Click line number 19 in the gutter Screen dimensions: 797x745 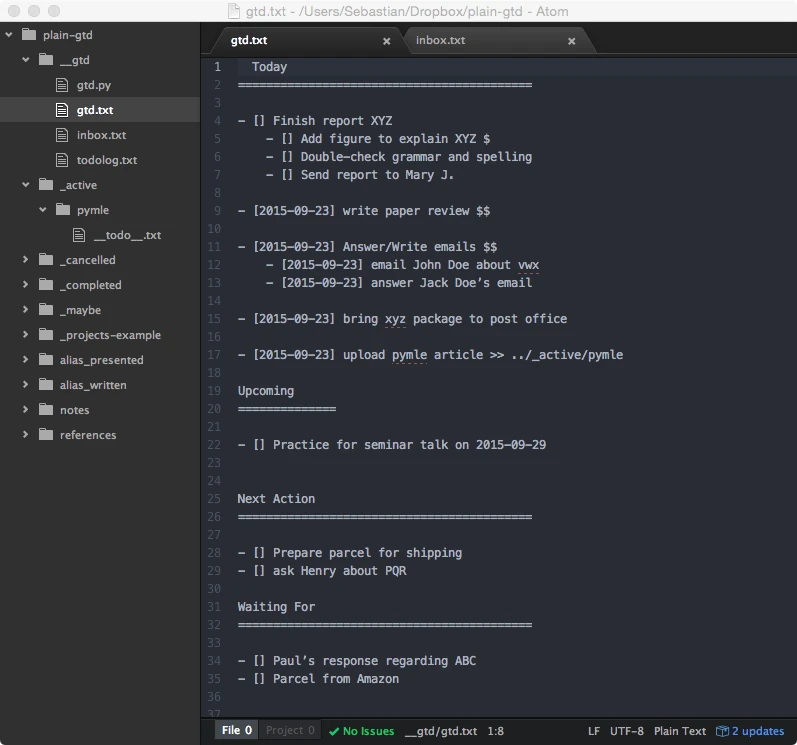pos(214,391)
